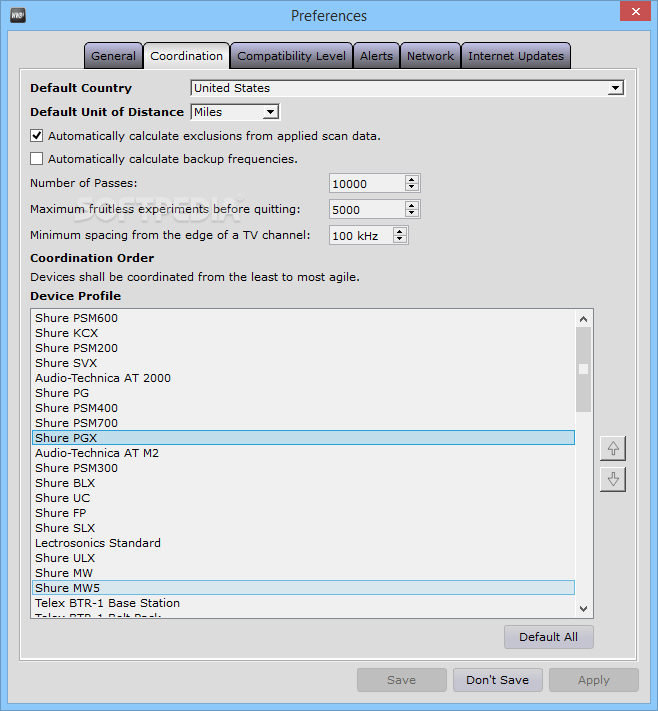658x711 pixels.
Task: Select Shure PSM600 in device list
Action: click(303, 318)
